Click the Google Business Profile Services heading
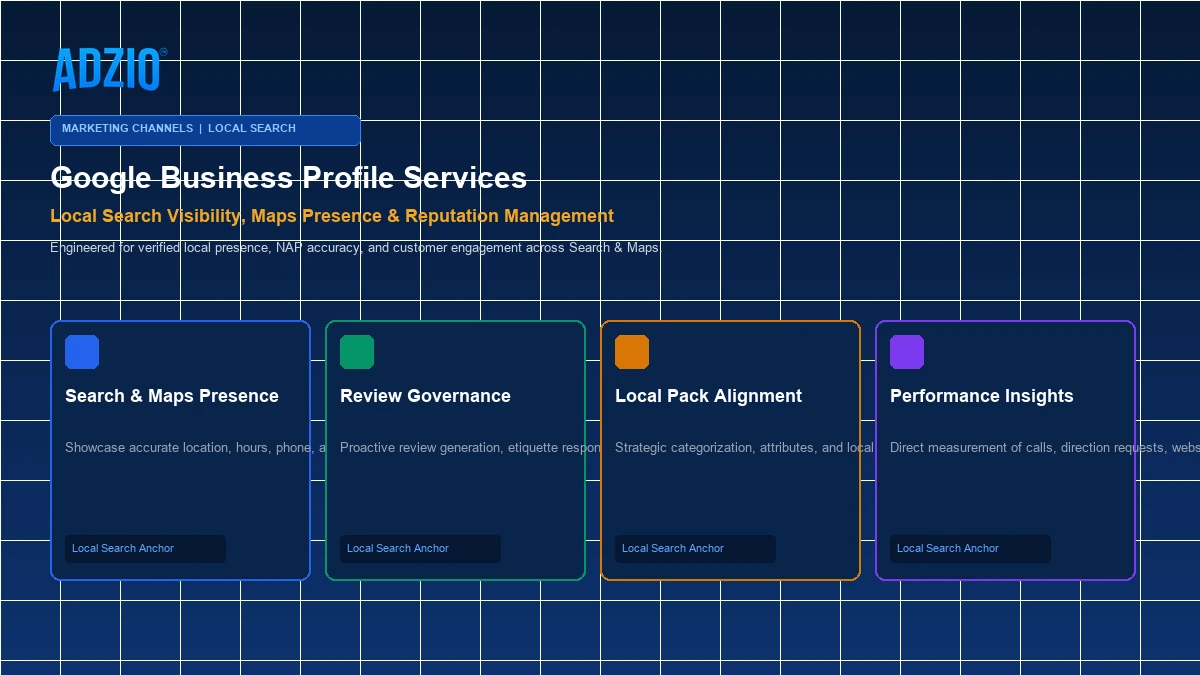Viewport: 1200px width, 675px height. pos(288,178)
